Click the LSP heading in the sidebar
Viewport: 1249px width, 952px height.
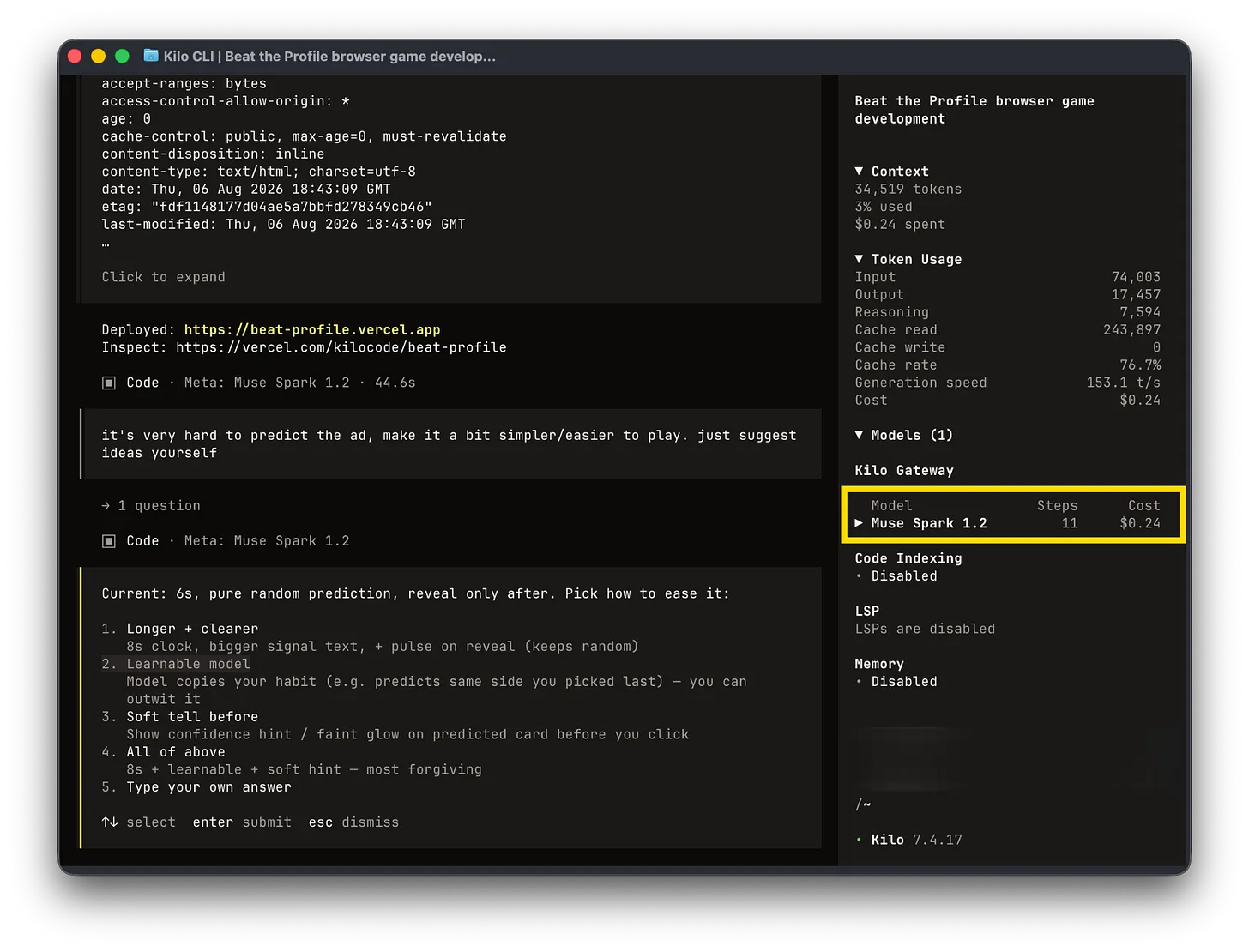(x=867, y=612)
